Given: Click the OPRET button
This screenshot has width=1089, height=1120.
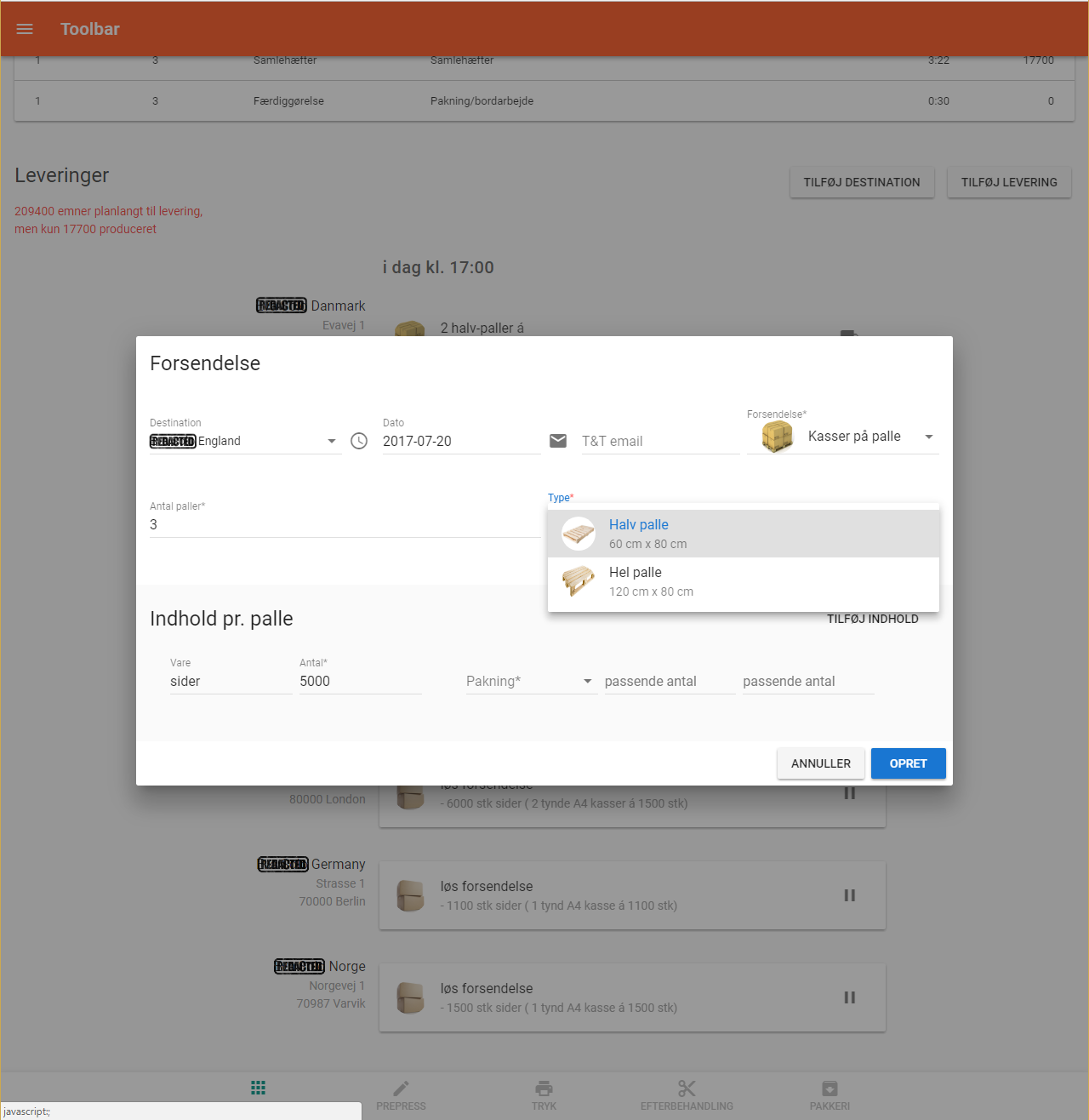Looking at the screenshot, I should click(908, 763).
